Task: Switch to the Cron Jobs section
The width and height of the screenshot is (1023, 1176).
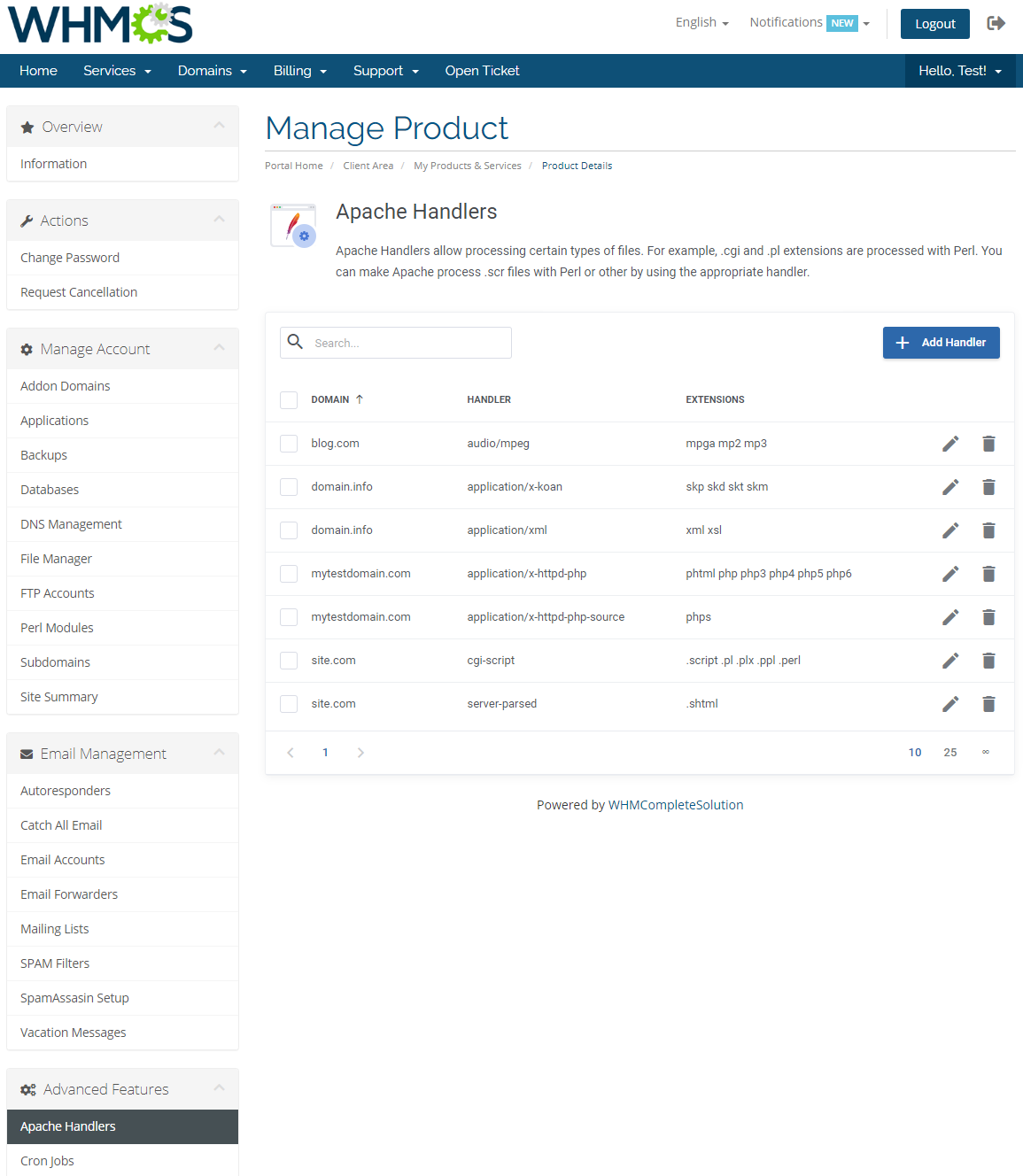Action: pos(48,1160)
